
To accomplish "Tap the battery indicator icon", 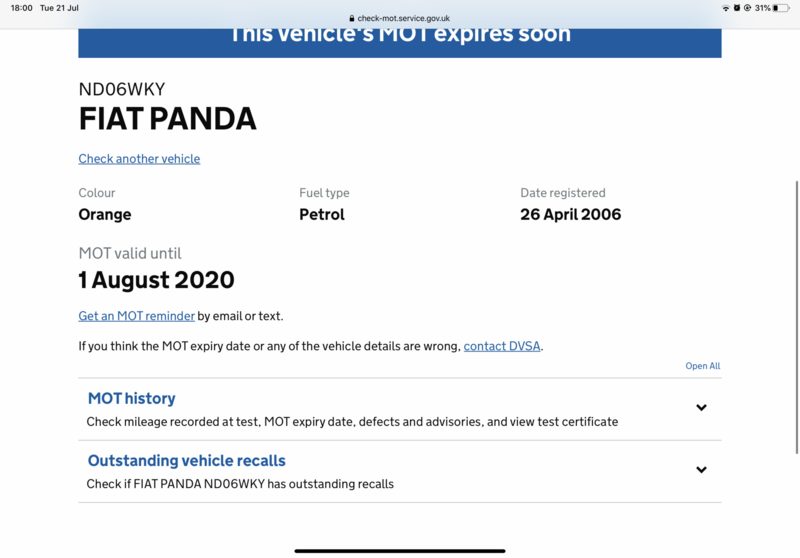I will (781, 8).
